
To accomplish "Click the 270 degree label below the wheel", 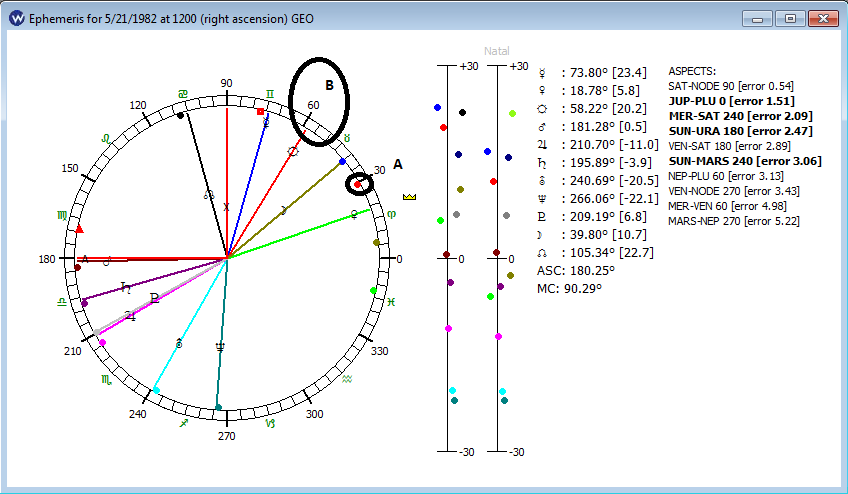I will coord(226,436).
